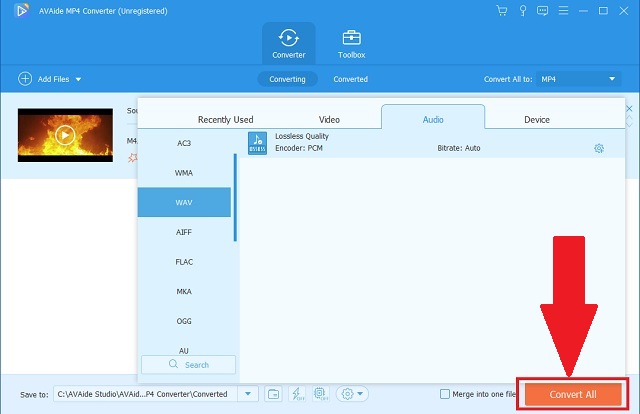The height and width of the screenshot is (414, 640).
Task: Select the Lossless Quality profile icon
Action: pos(258,143)
